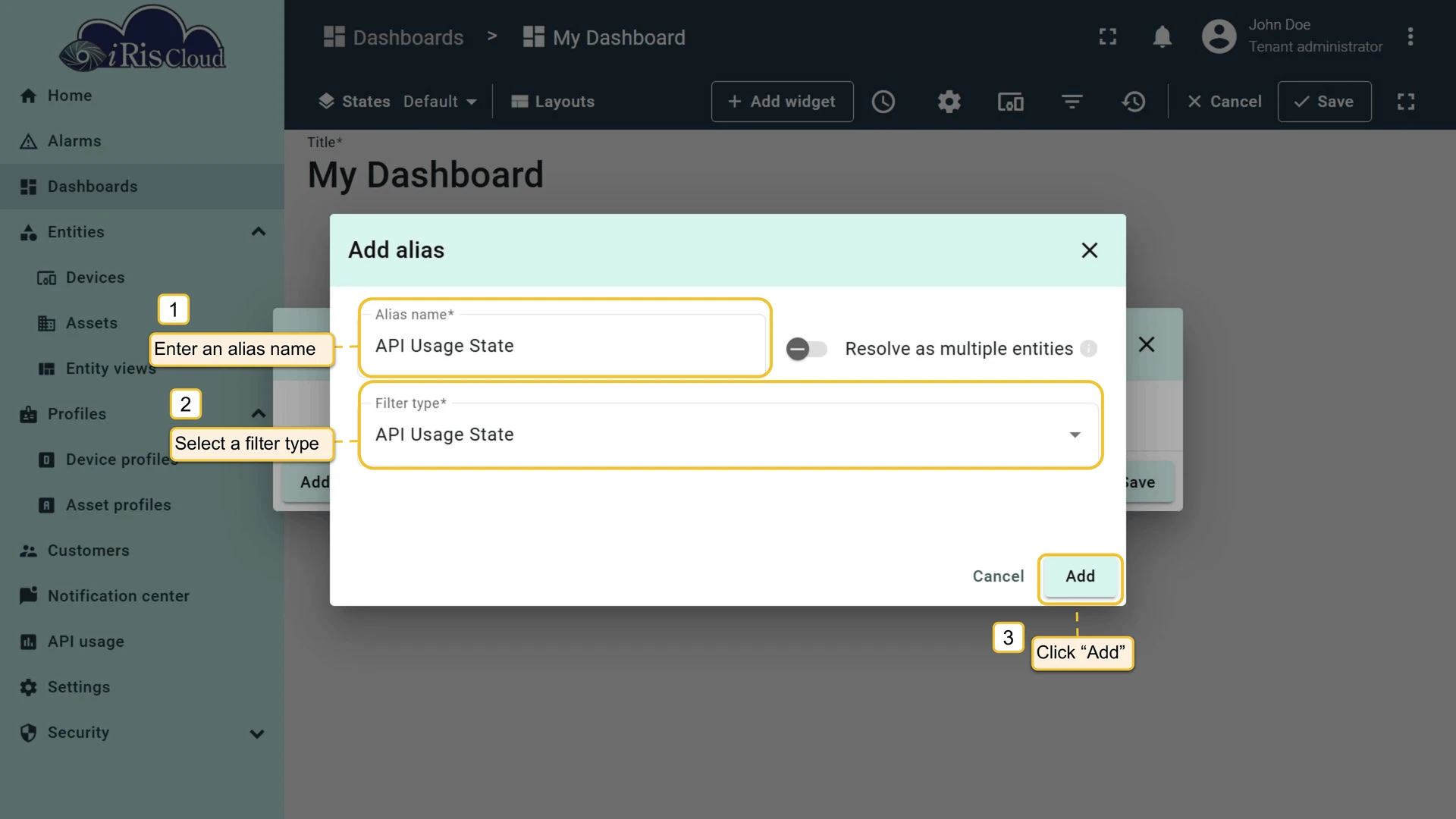The width and height of the screenshot is (1456, 819).
Task: Open filters icon in dashboard toolbar
Action: click(1072, 102)
